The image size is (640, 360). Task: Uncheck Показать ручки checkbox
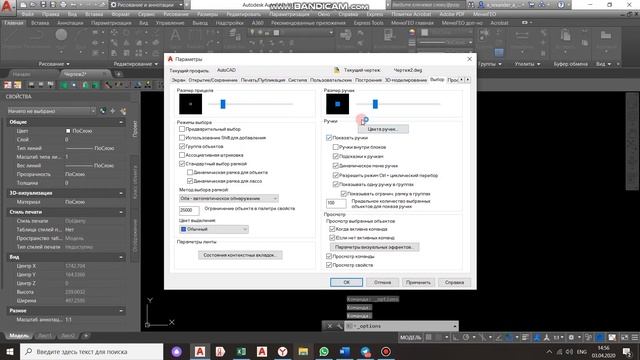click(x=329, y=138)
